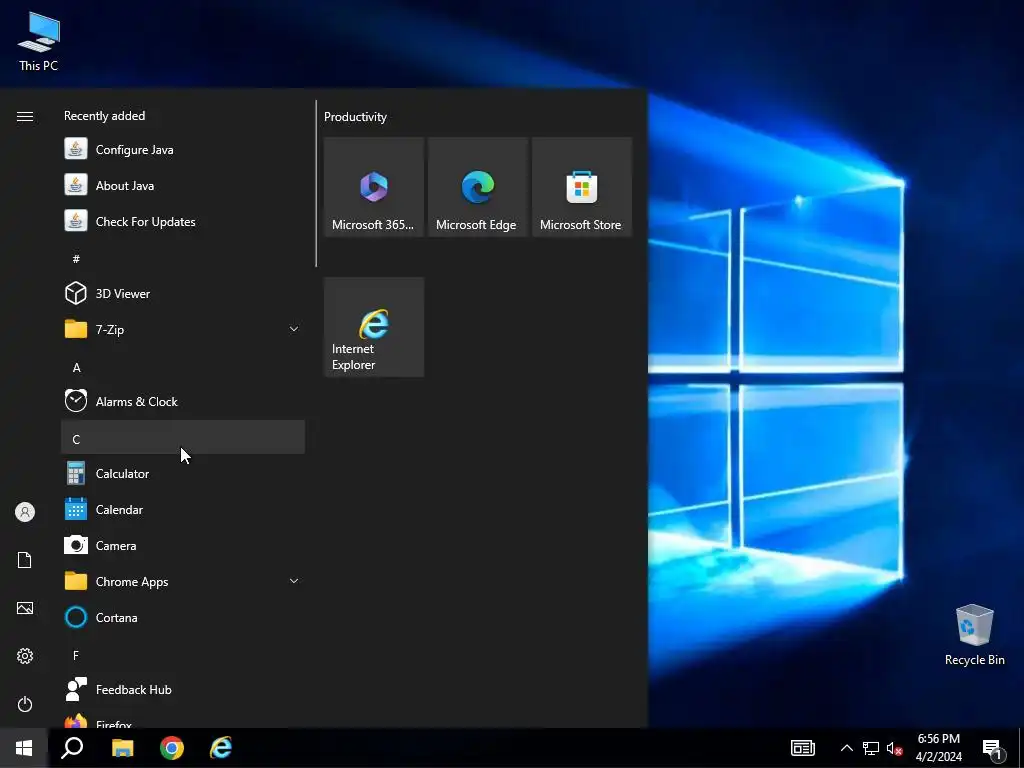Expand the Start menu hamburger
The width and height of the screenshot is (1024, 768).
pos(25,116)
